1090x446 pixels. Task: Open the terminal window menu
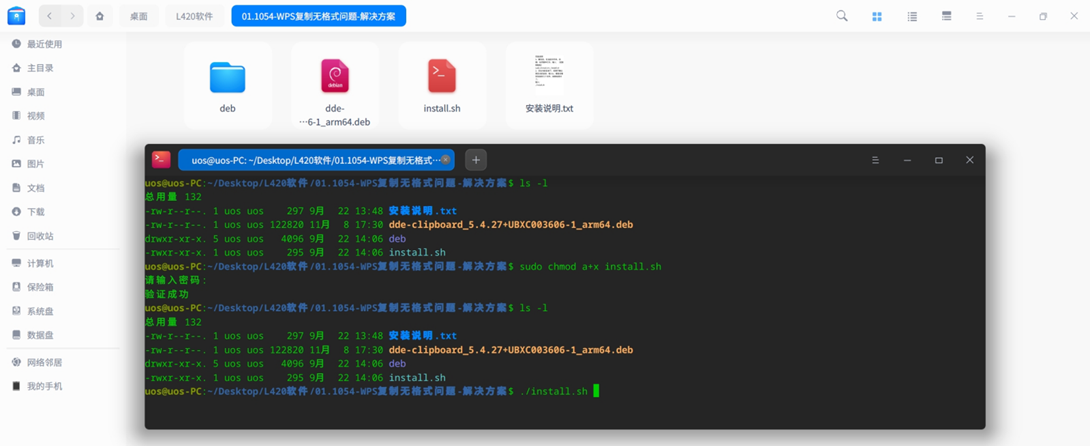tap(875, 160)
